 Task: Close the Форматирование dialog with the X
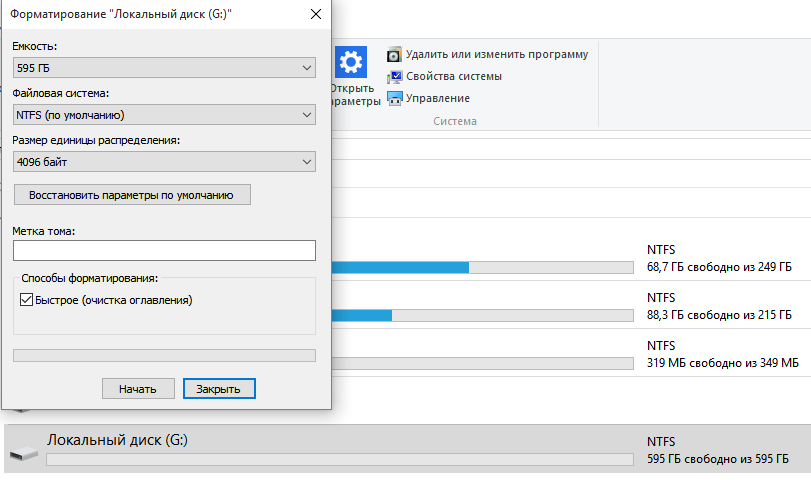pyautogui.click(x=316, y=15)
